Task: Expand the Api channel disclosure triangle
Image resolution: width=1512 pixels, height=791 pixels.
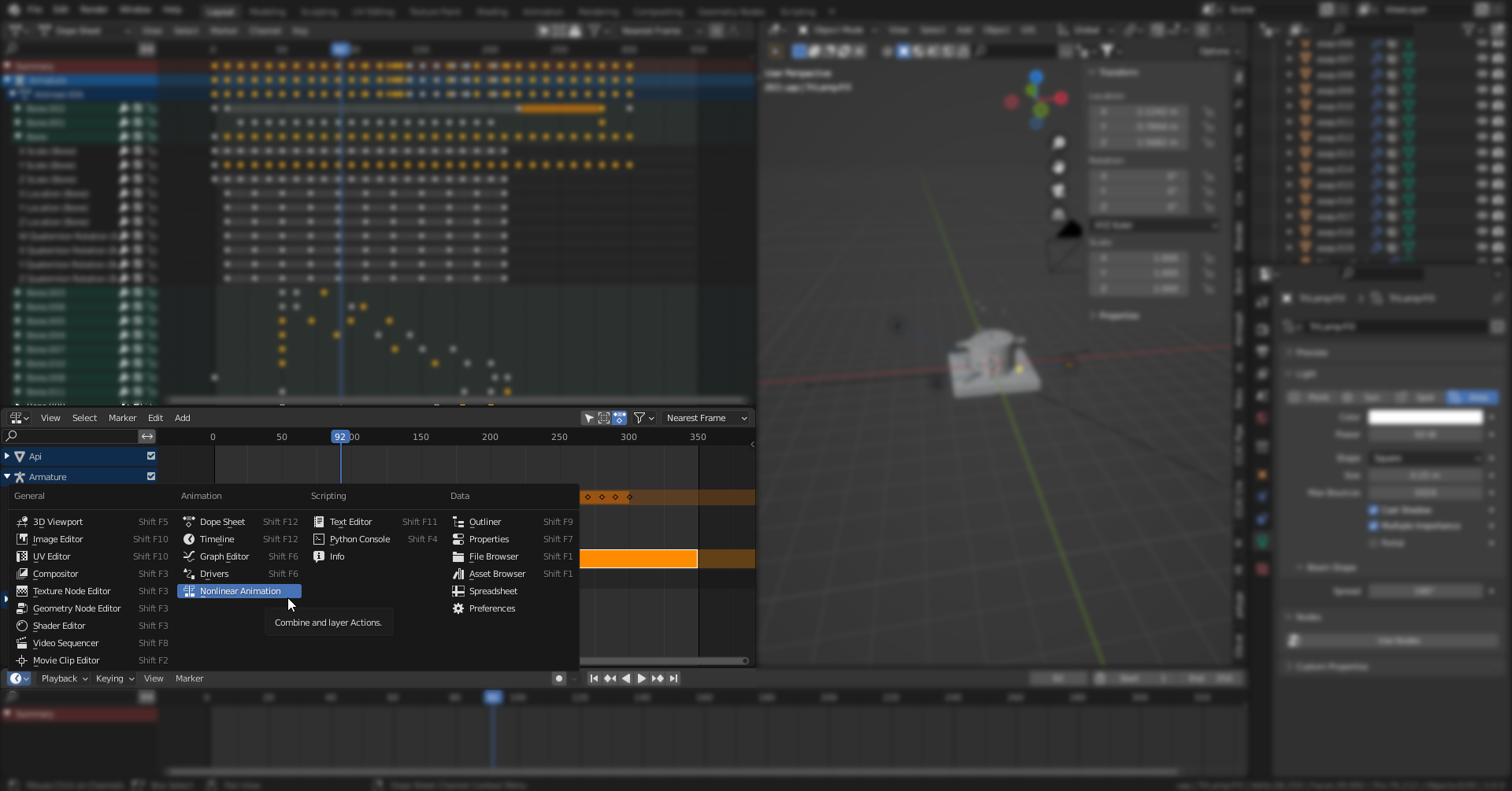Action: pos(6,456)
